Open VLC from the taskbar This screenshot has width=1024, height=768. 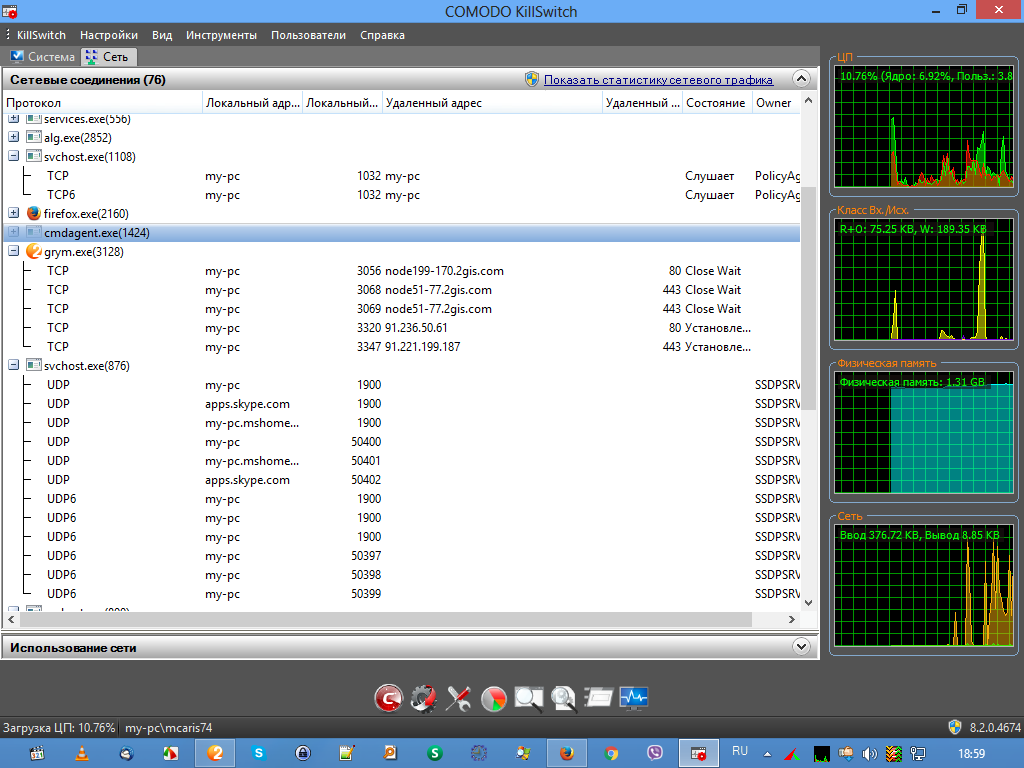(82, 754)
